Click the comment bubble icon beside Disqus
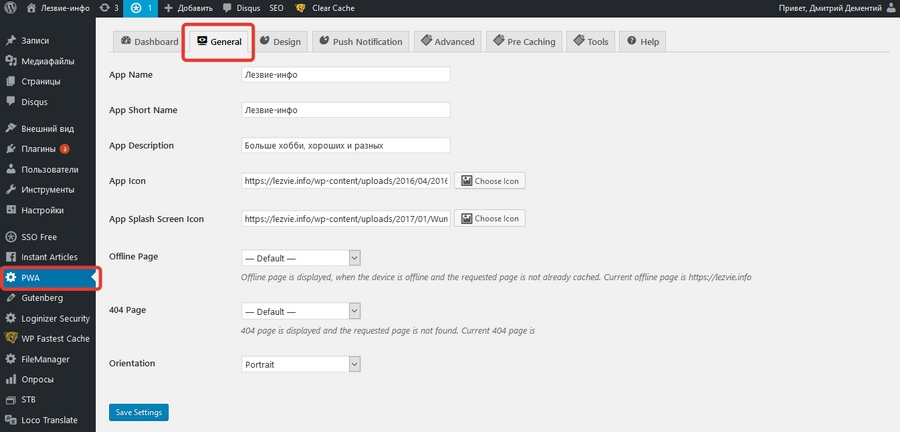The image size is (900, 432). pos(228,9)
